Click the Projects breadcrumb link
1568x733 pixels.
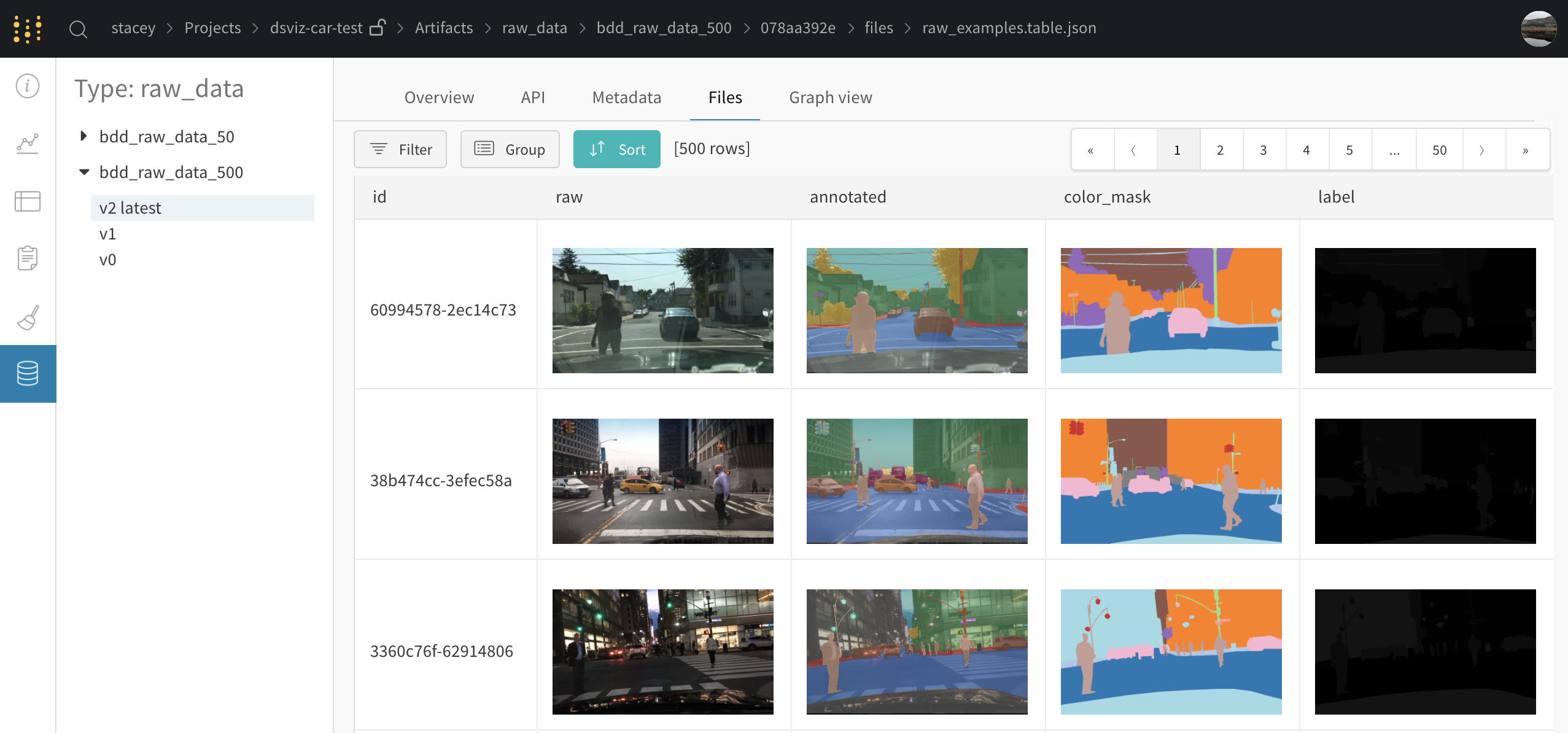(212, 28)
